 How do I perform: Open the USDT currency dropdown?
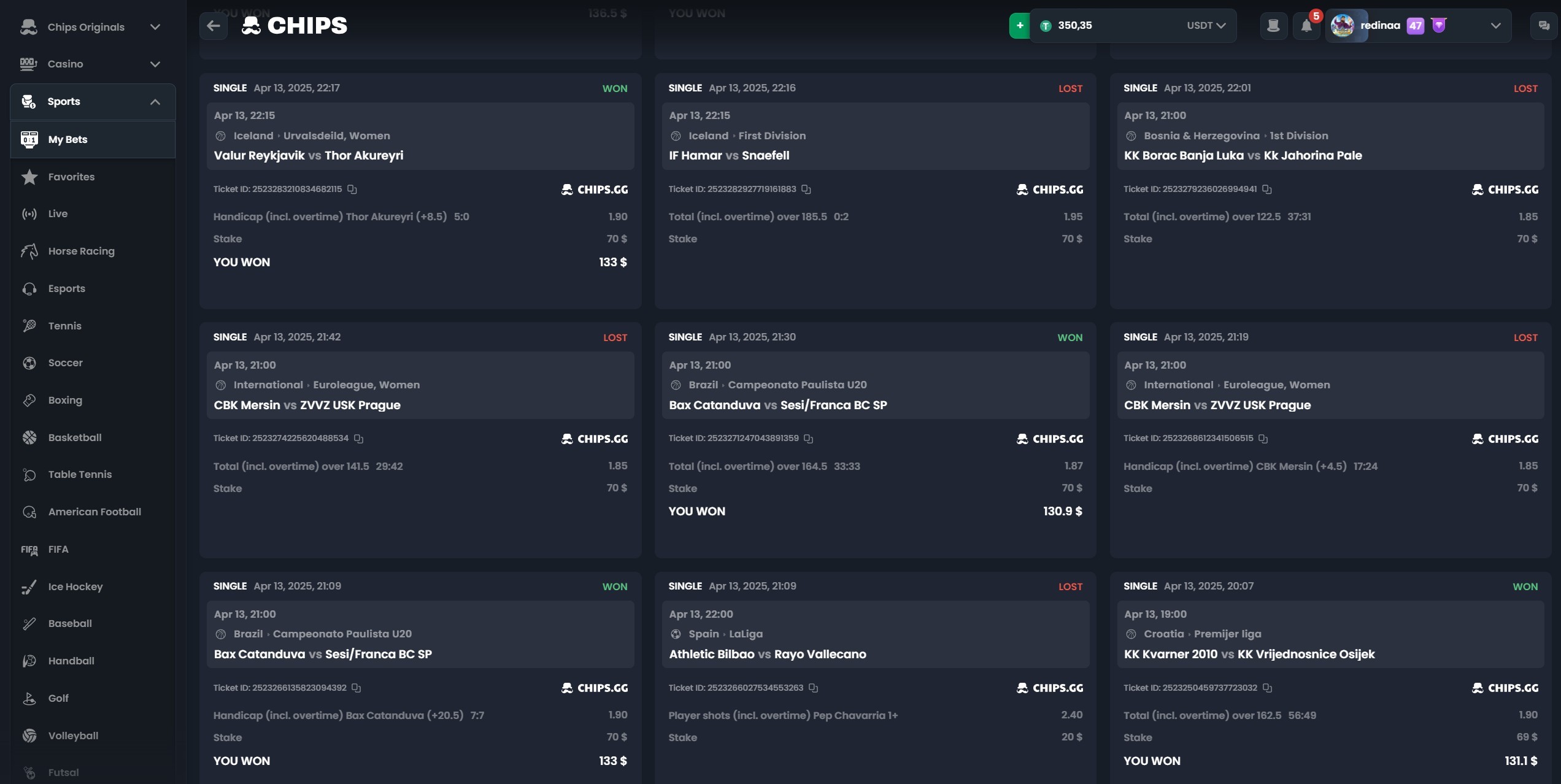pos(1206,26)
